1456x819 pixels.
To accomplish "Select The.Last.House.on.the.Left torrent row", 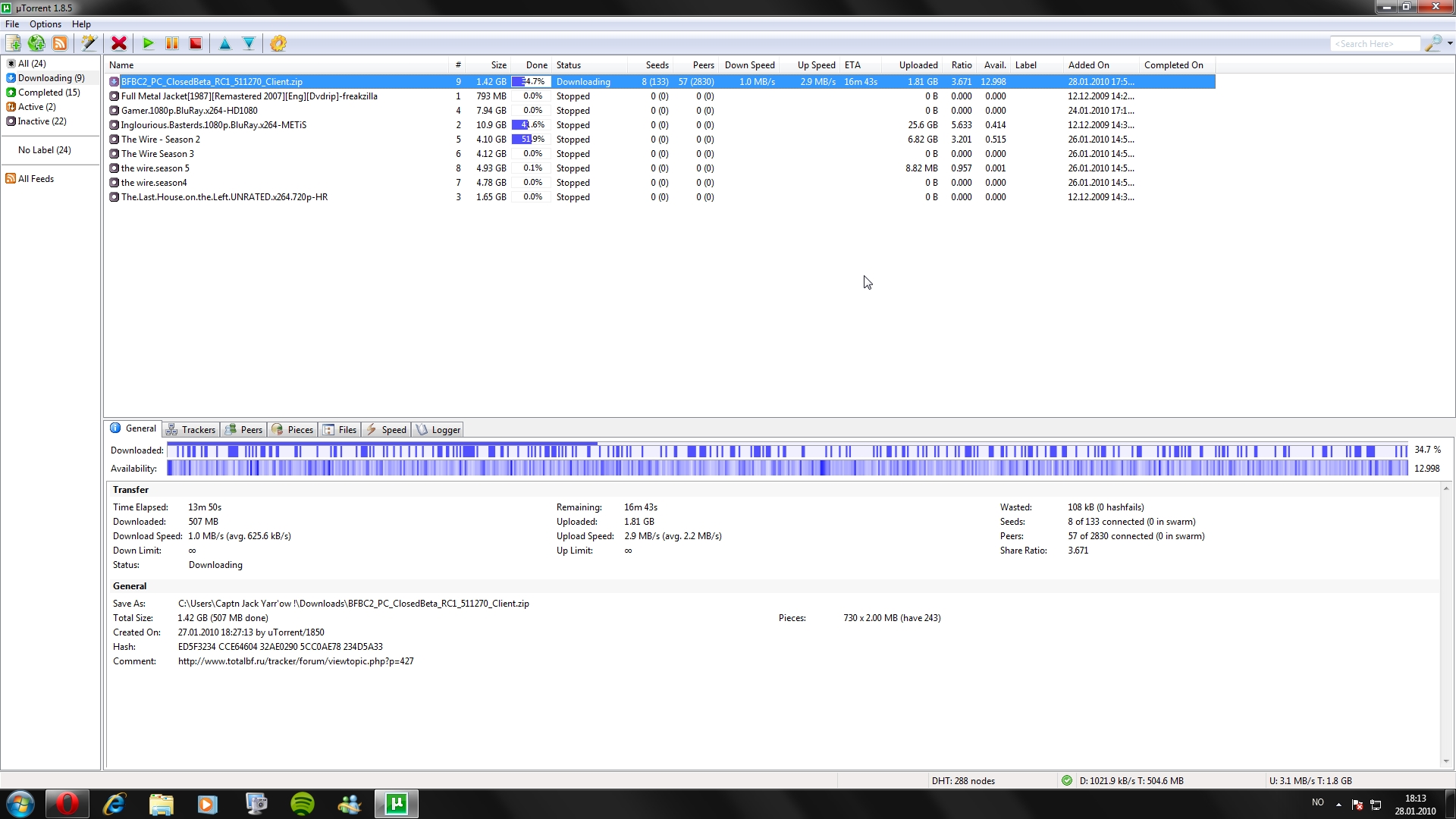I will coord(660,197).
